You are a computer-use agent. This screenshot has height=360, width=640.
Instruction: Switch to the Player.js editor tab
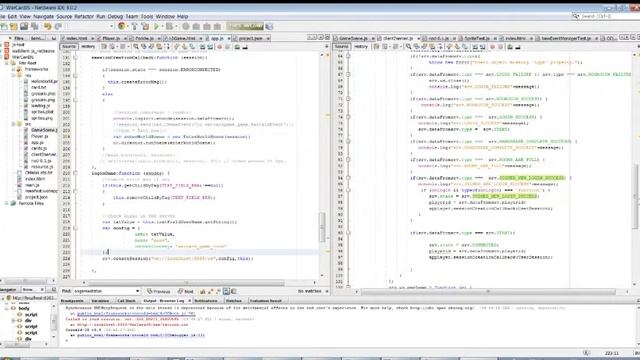pyautogui.click(x=111, y=38)
